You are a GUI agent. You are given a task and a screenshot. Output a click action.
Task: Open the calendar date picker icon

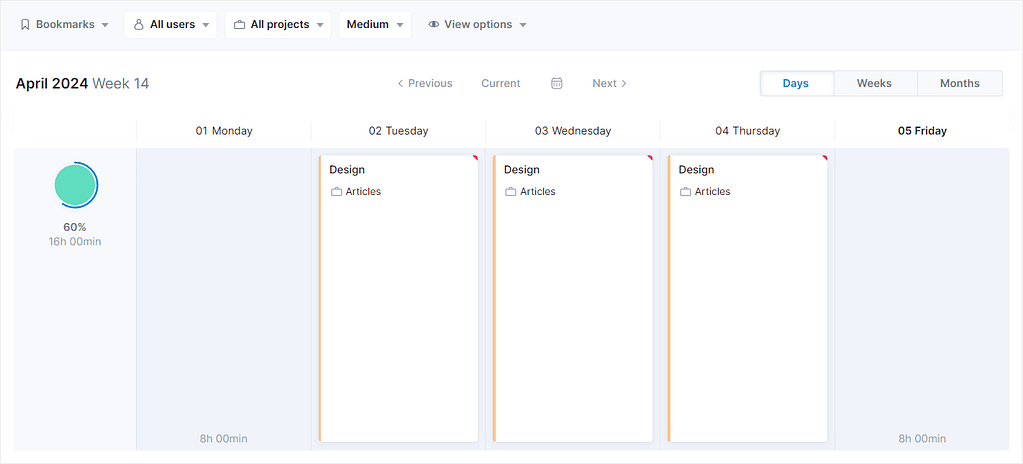tap(557, 84)
